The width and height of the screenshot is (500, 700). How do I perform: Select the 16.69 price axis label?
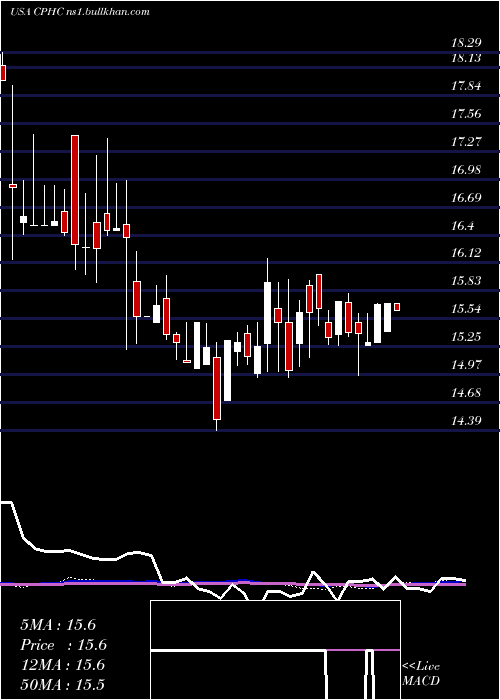(x=466, y=197)
